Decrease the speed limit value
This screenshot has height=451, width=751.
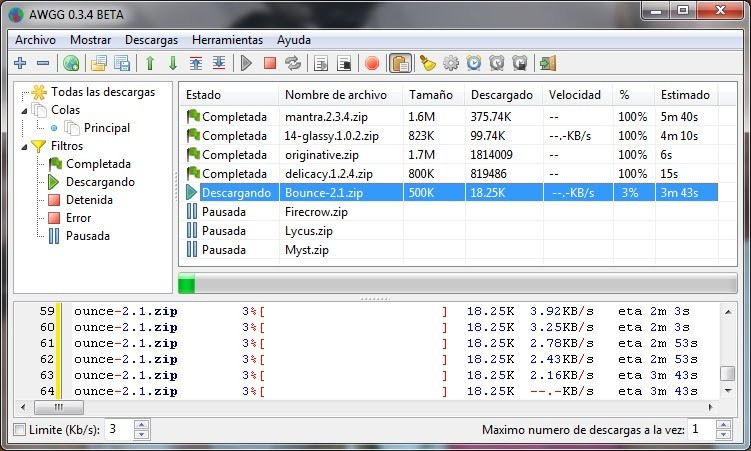click(x=141, y=434)
